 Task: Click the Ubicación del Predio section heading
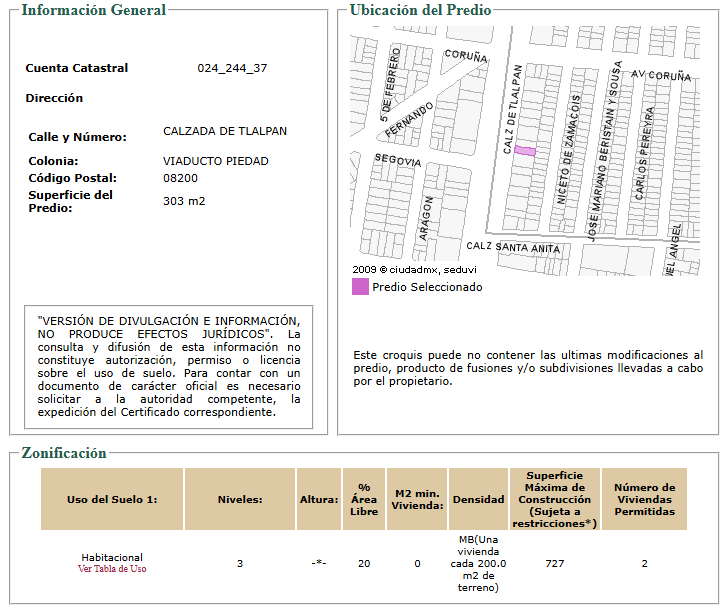420,10
